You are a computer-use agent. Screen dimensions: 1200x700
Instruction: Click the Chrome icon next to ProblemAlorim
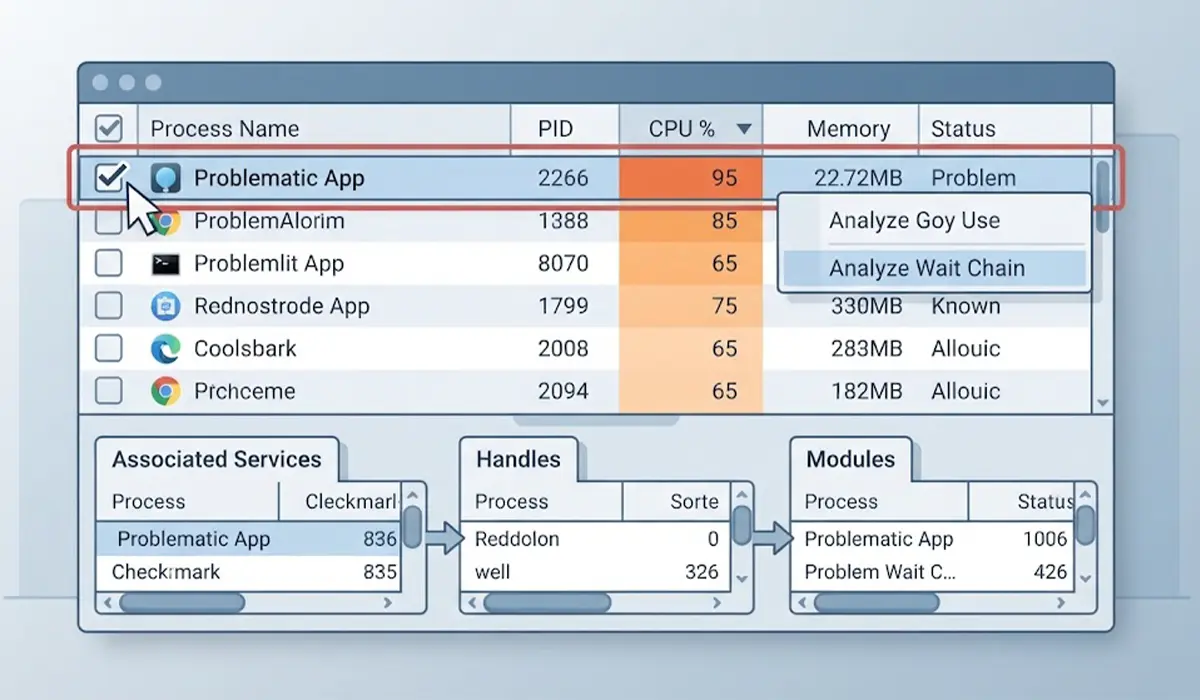coord(168,221)
